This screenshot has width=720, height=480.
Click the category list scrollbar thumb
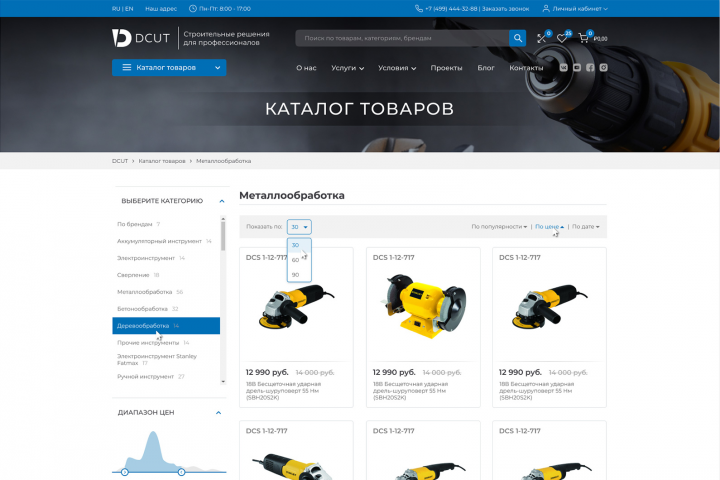coord(223,236)
